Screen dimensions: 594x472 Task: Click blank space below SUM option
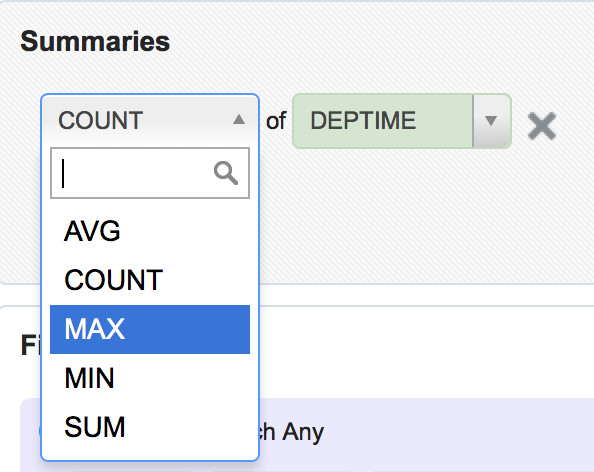tap(150, 456)
